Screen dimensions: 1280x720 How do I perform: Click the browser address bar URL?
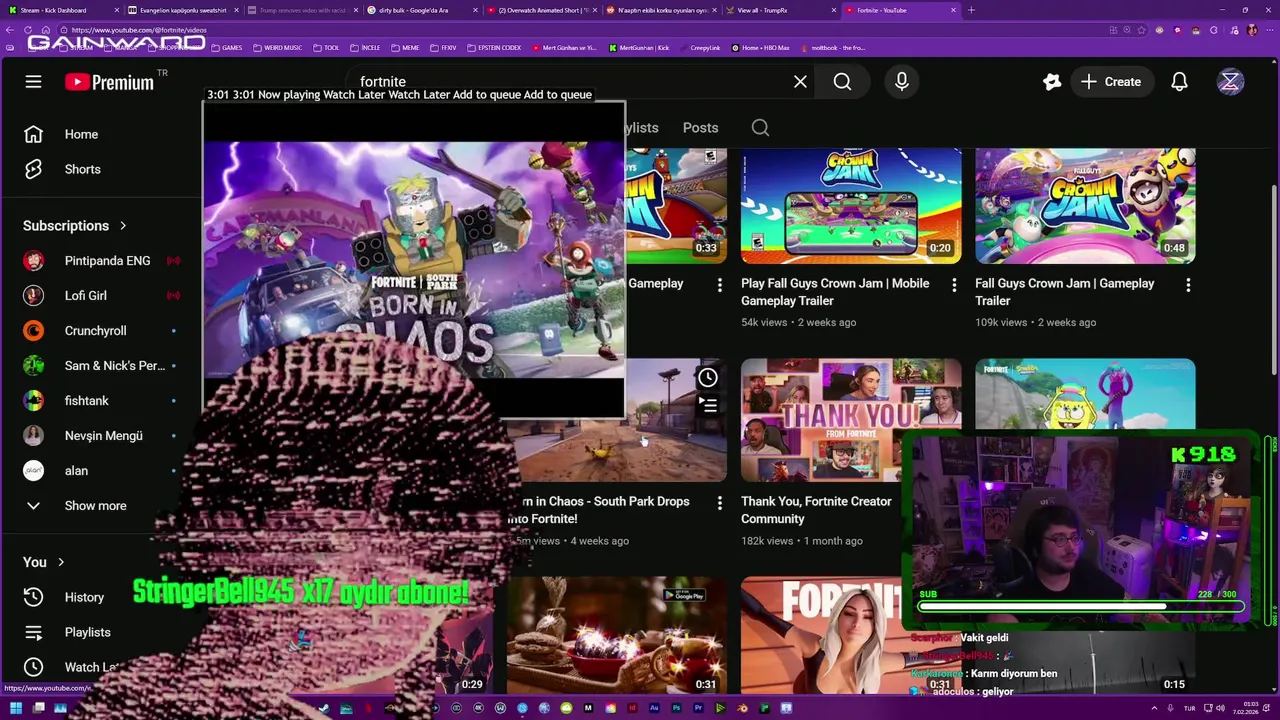[x=139, y=30]
